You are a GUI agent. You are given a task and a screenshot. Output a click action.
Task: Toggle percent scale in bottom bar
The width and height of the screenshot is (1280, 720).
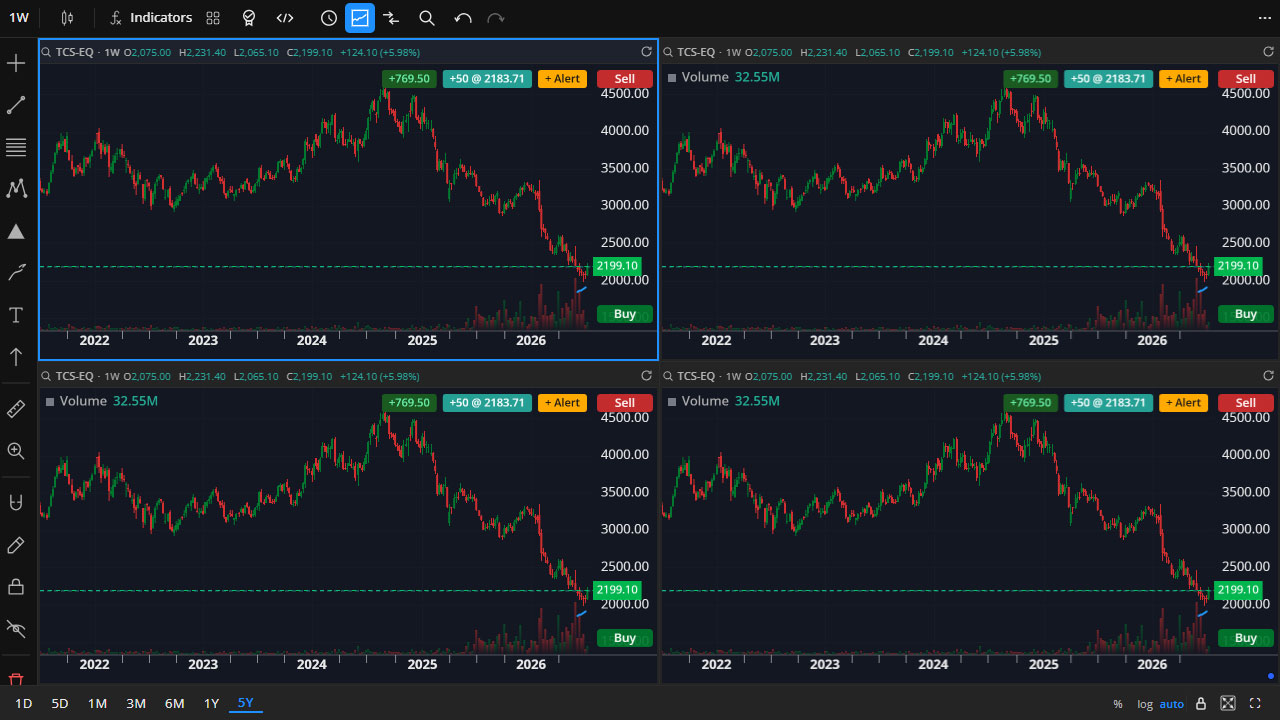[1118, 704]
